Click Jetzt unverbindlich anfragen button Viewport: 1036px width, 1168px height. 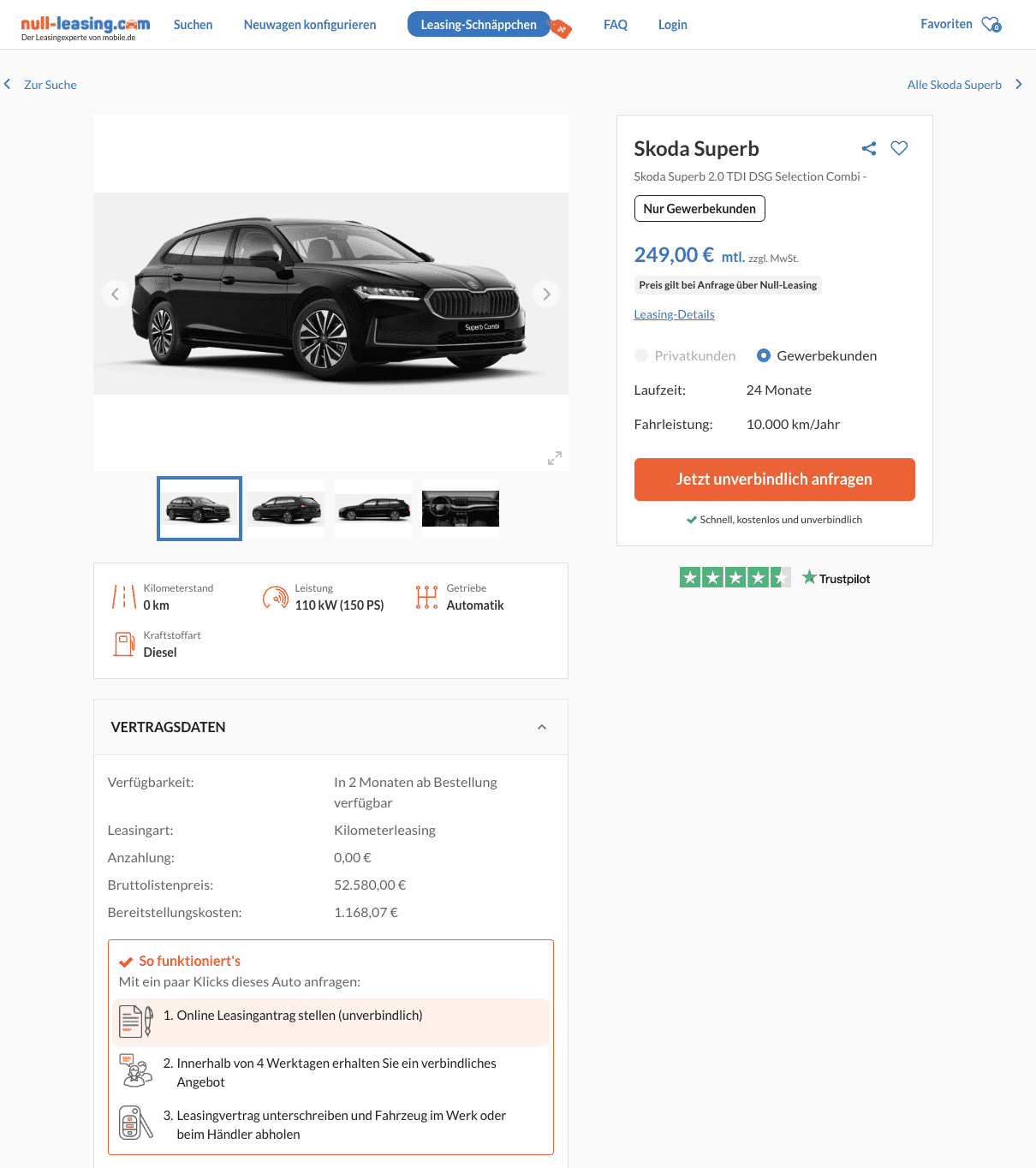pos(774,480)
